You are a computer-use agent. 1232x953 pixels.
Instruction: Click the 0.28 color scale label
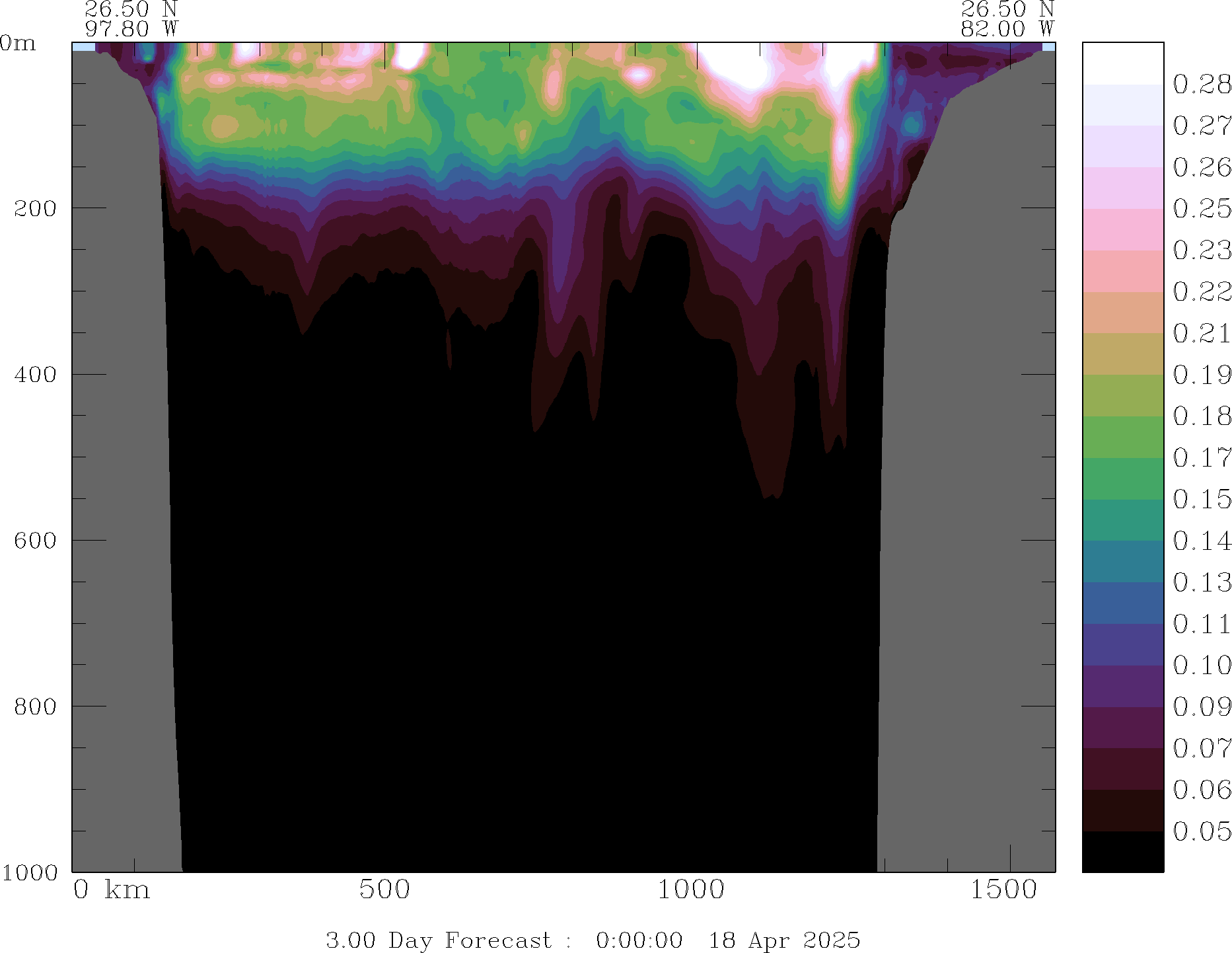pos(1202,85)
